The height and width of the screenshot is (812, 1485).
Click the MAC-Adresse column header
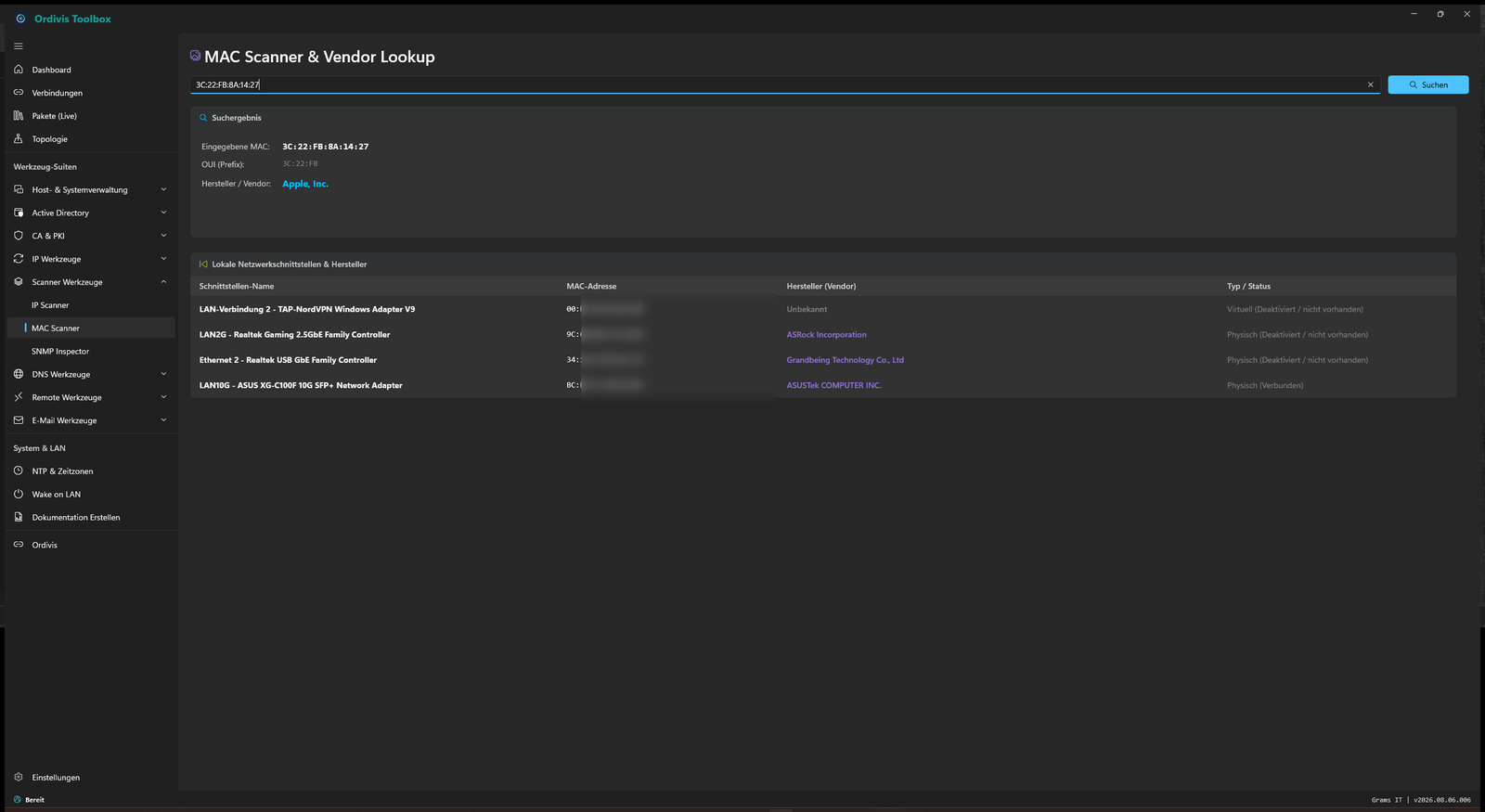tap(591, 286)
